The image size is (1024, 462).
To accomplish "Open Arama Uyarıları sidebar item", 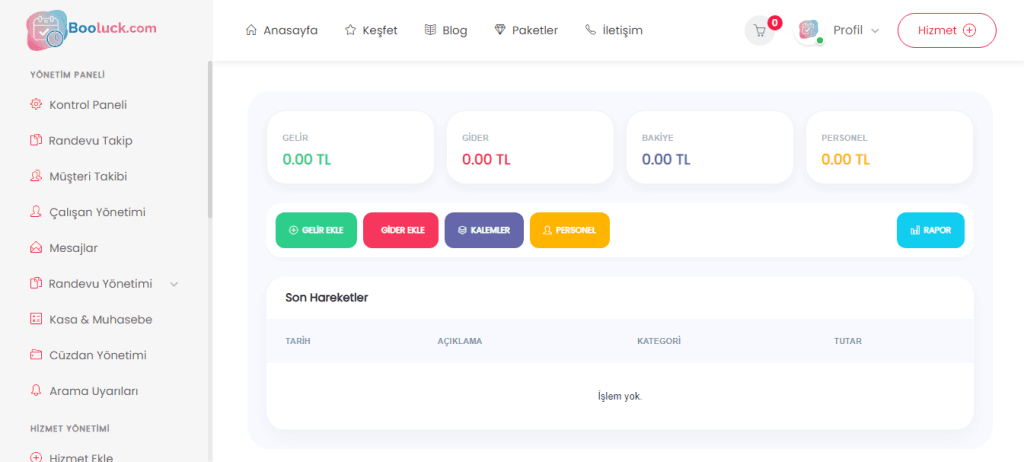I will pyautogui.click(x=93, y=391).
